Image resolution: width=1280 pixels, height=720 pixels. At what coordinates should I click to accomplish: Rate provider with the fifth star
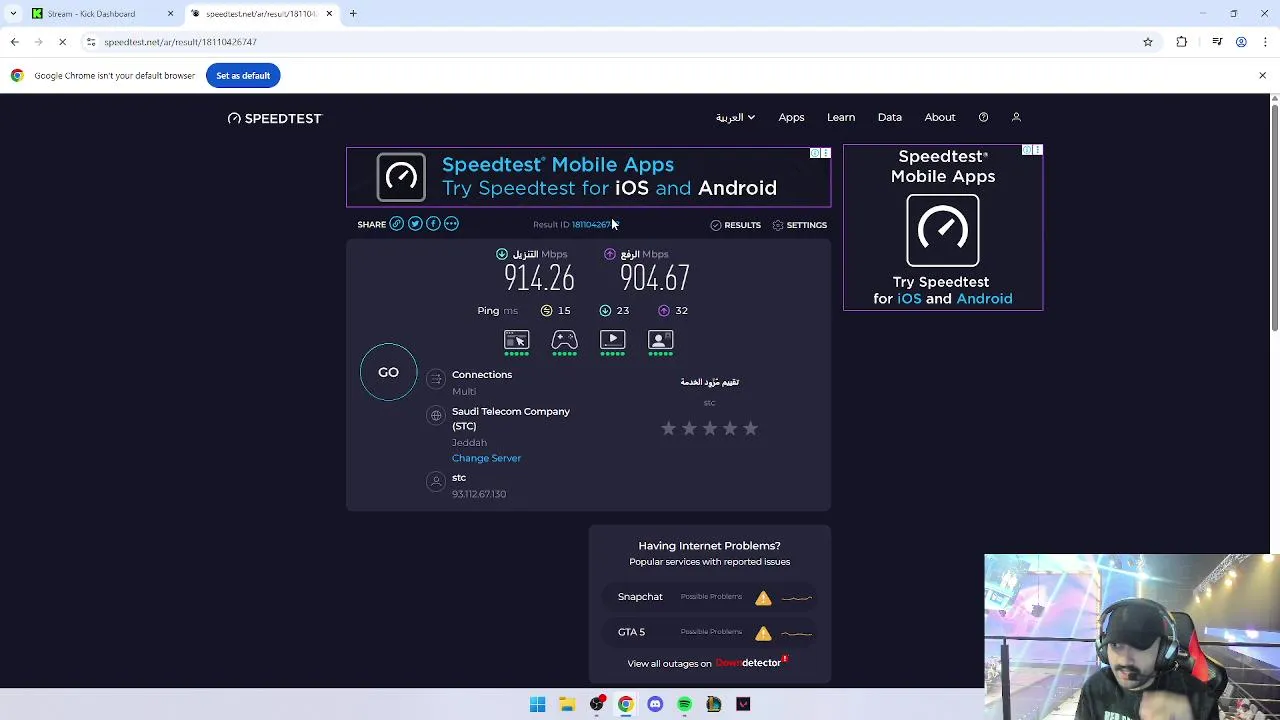tap(750, 428)
